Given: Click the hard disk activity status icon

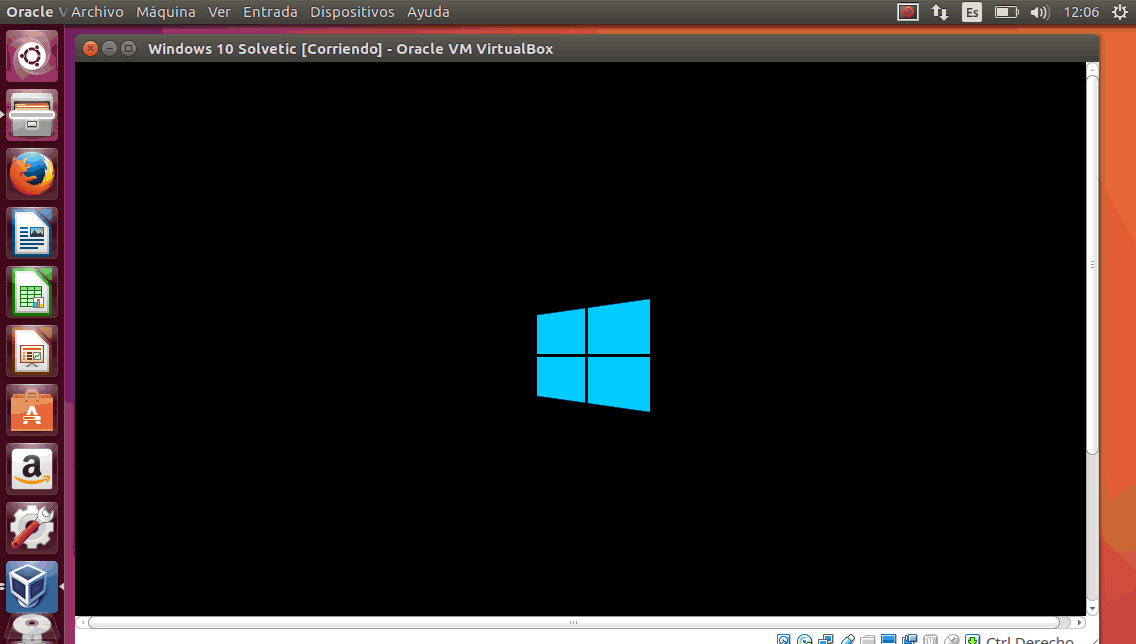Looking at the screenshot, I should (783, 640).
